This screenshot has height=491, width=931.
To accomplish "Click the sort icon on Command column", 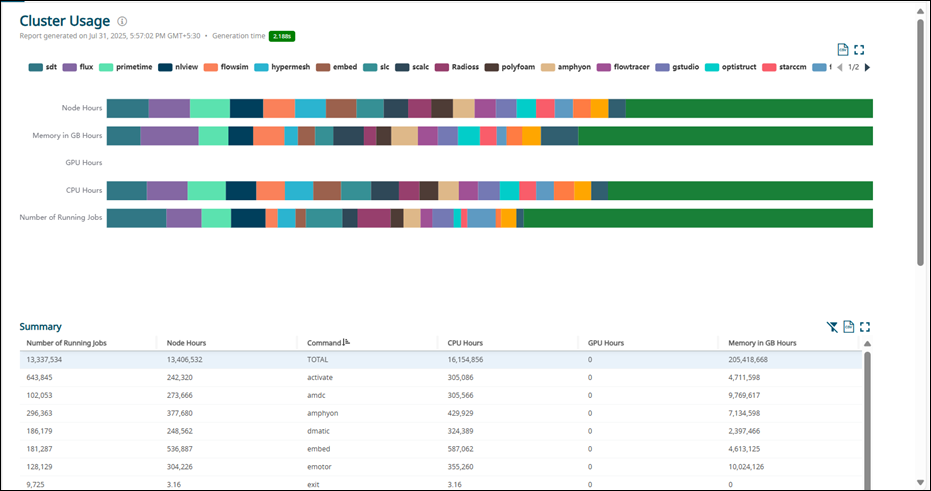I will point(346,343).
